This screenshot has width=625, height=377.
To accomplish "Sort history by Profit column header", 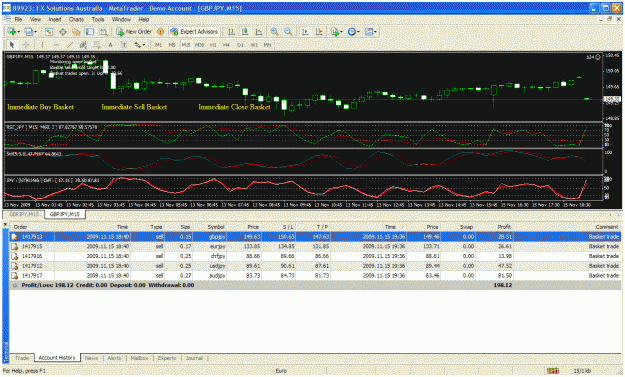I will (504, 227).
